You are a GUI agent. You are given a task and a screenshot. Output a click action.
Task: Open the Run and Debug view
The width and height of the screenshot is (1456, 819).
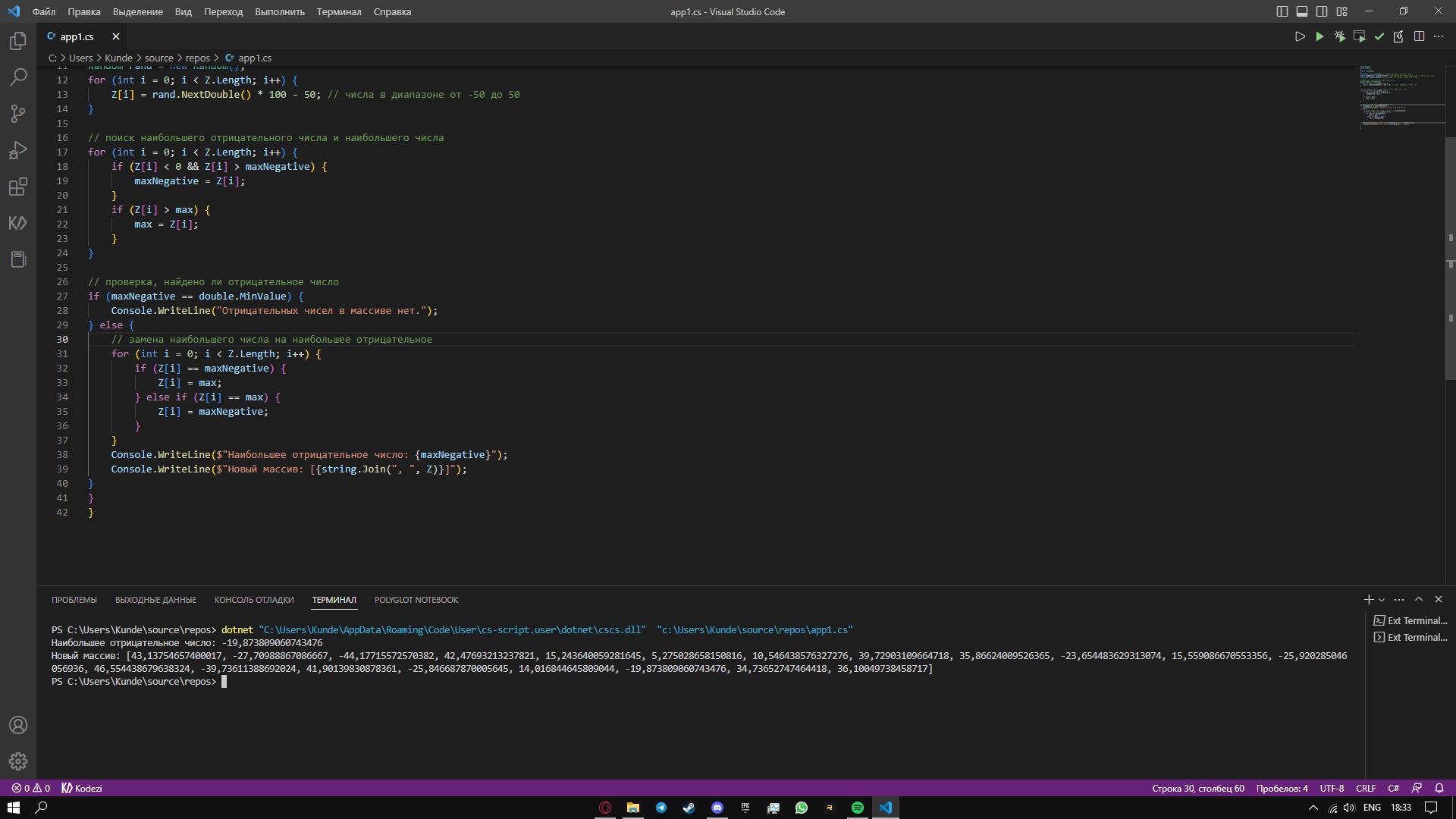point(18,150)
